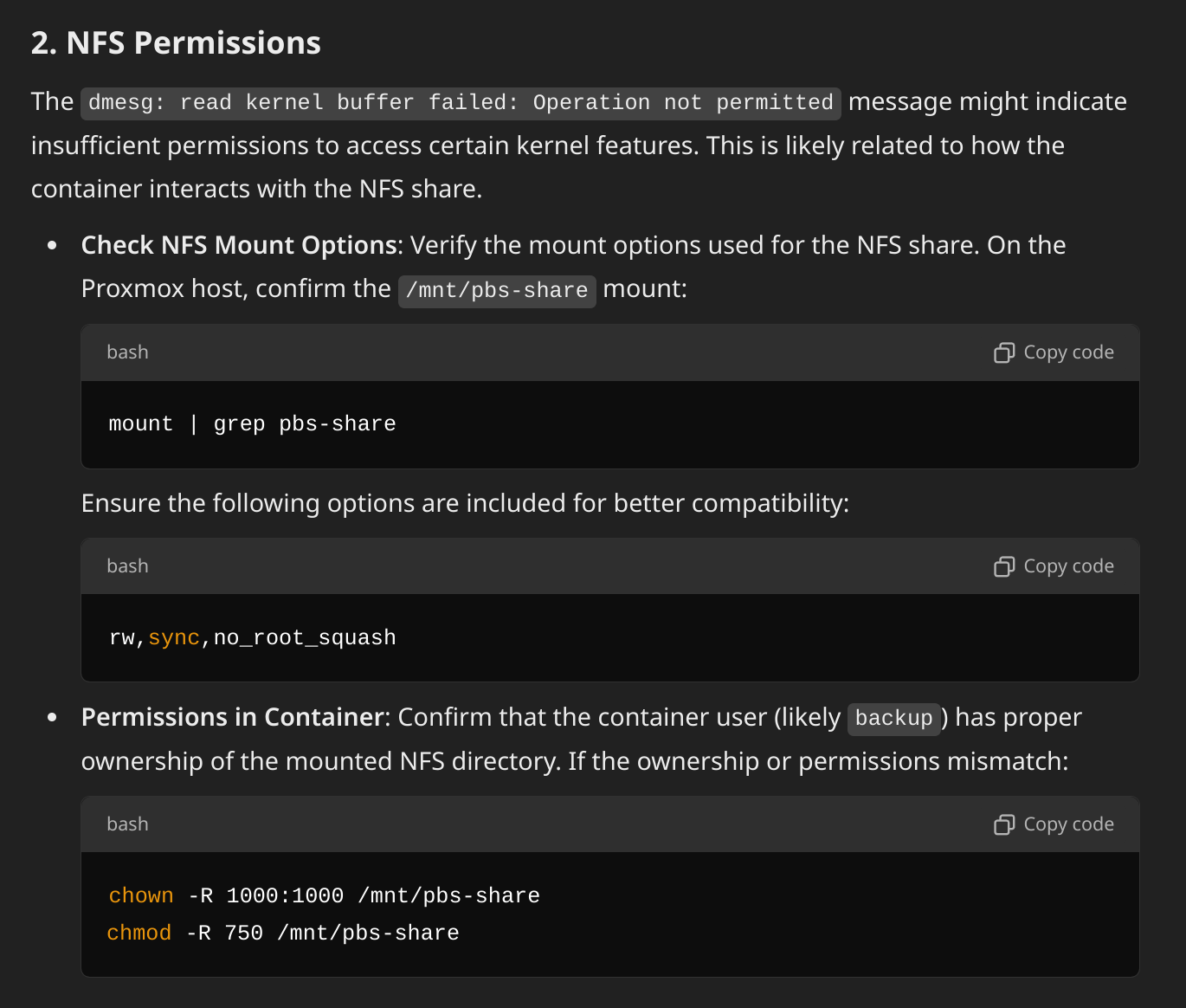Click the bash label of the mount code block
1186x1008 pixels.
click(x=127, y=352)
